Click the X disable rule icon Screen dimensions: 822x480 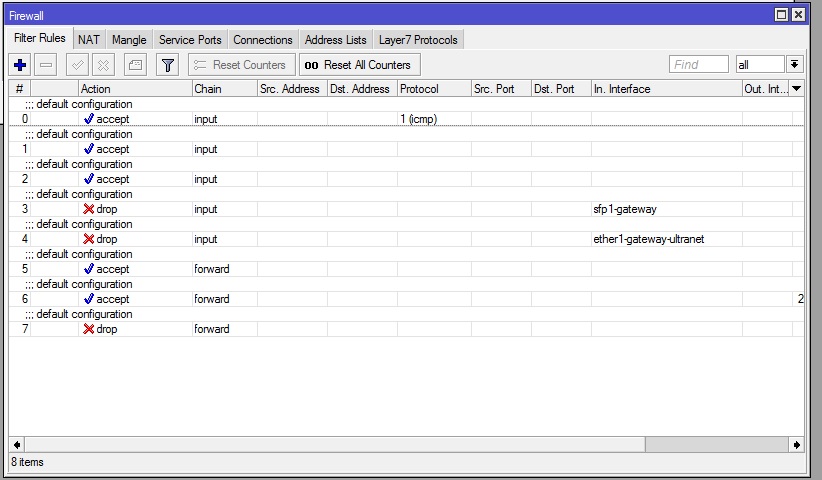(104, 65)
